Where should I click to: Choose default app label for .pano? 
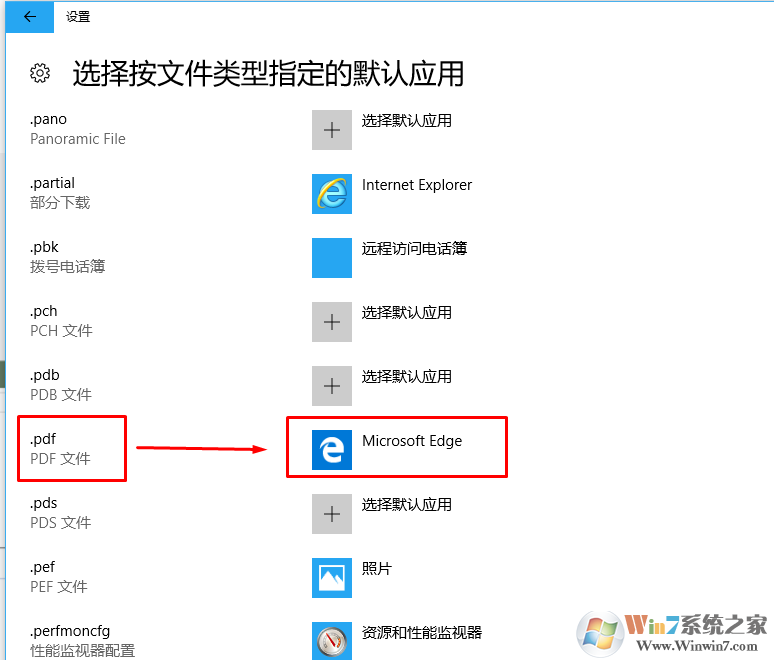pyautogui.click(x=407, y=120)
